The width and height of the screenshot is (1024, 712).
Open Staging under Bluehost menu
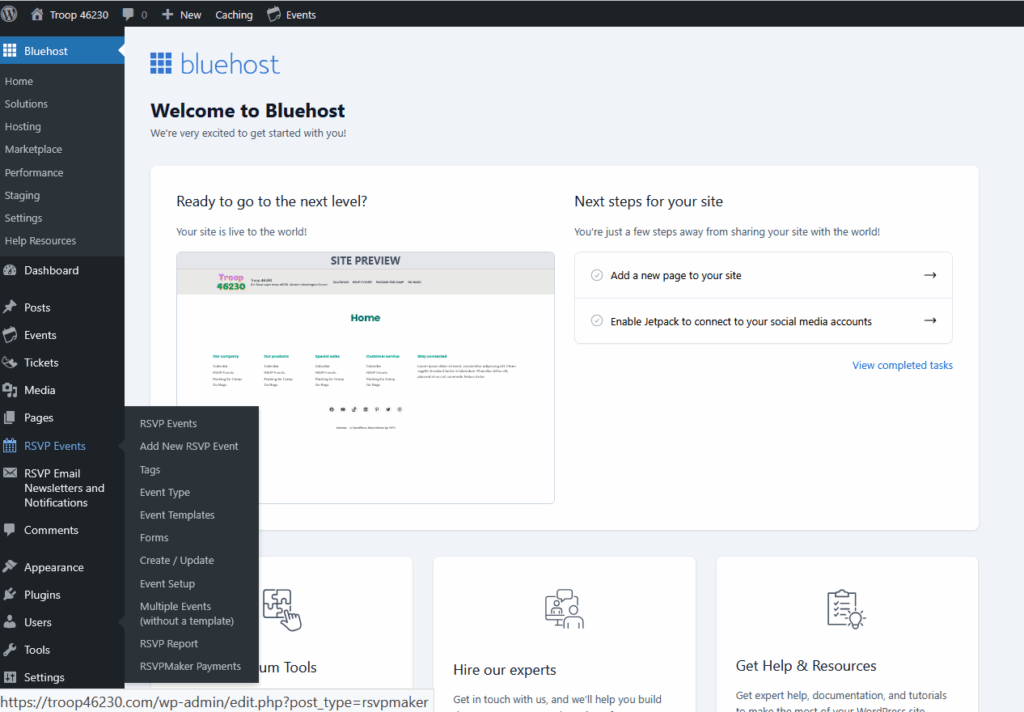click(22, 195)
